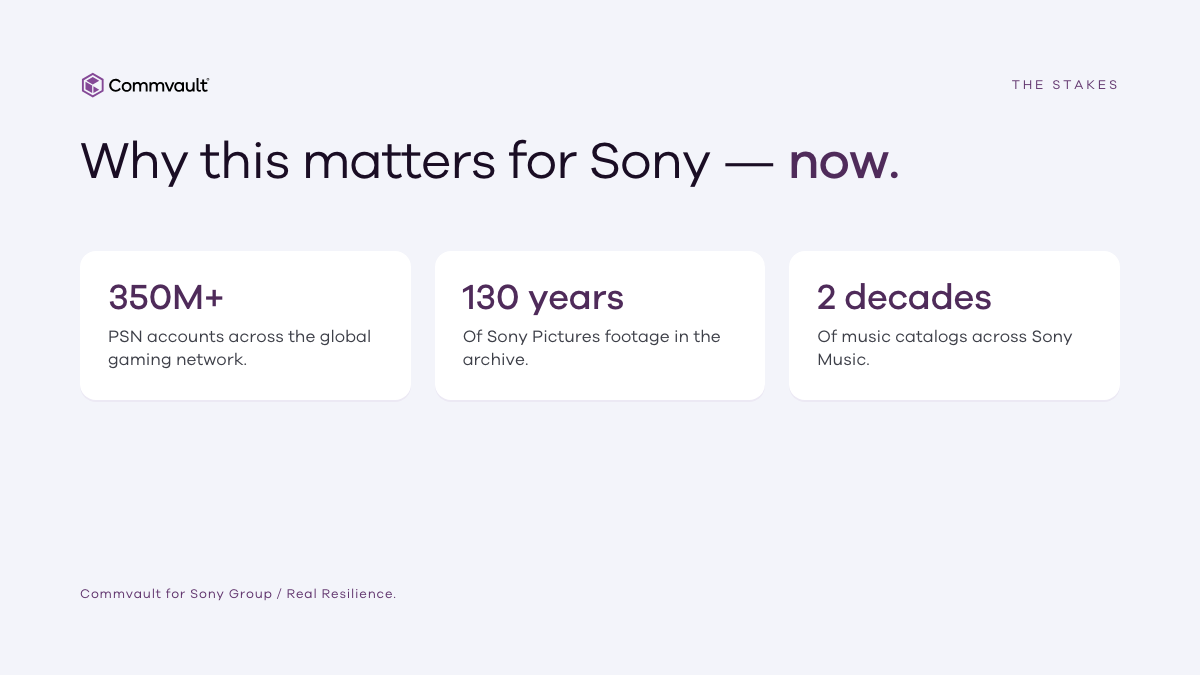
Task: Click Commvault for Sony Group in the footer
Action: pyautogui.click(x=176, y=594)
